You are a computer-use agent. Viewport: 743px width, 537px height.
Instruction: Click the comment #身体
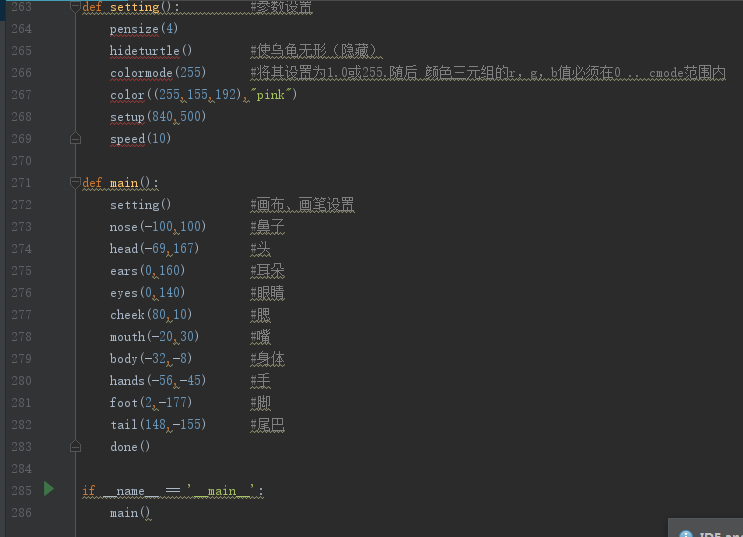pos(267,358)
